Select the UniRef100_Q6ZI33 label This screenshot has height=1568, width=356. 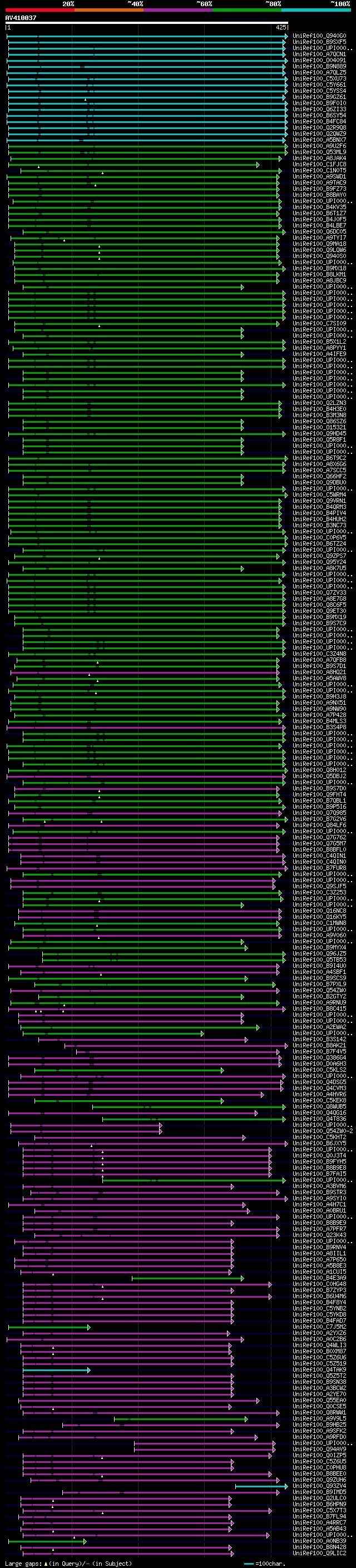[x=319, y=109]
